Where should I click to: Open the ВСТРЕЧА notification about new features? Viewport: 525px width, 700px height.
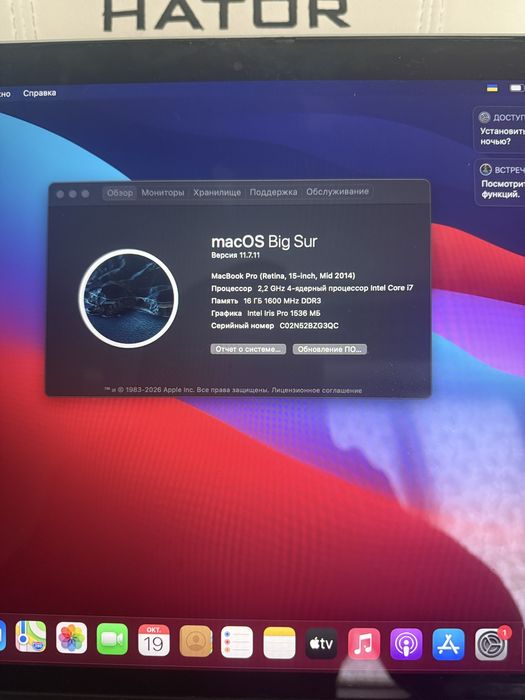click(500, 182)
